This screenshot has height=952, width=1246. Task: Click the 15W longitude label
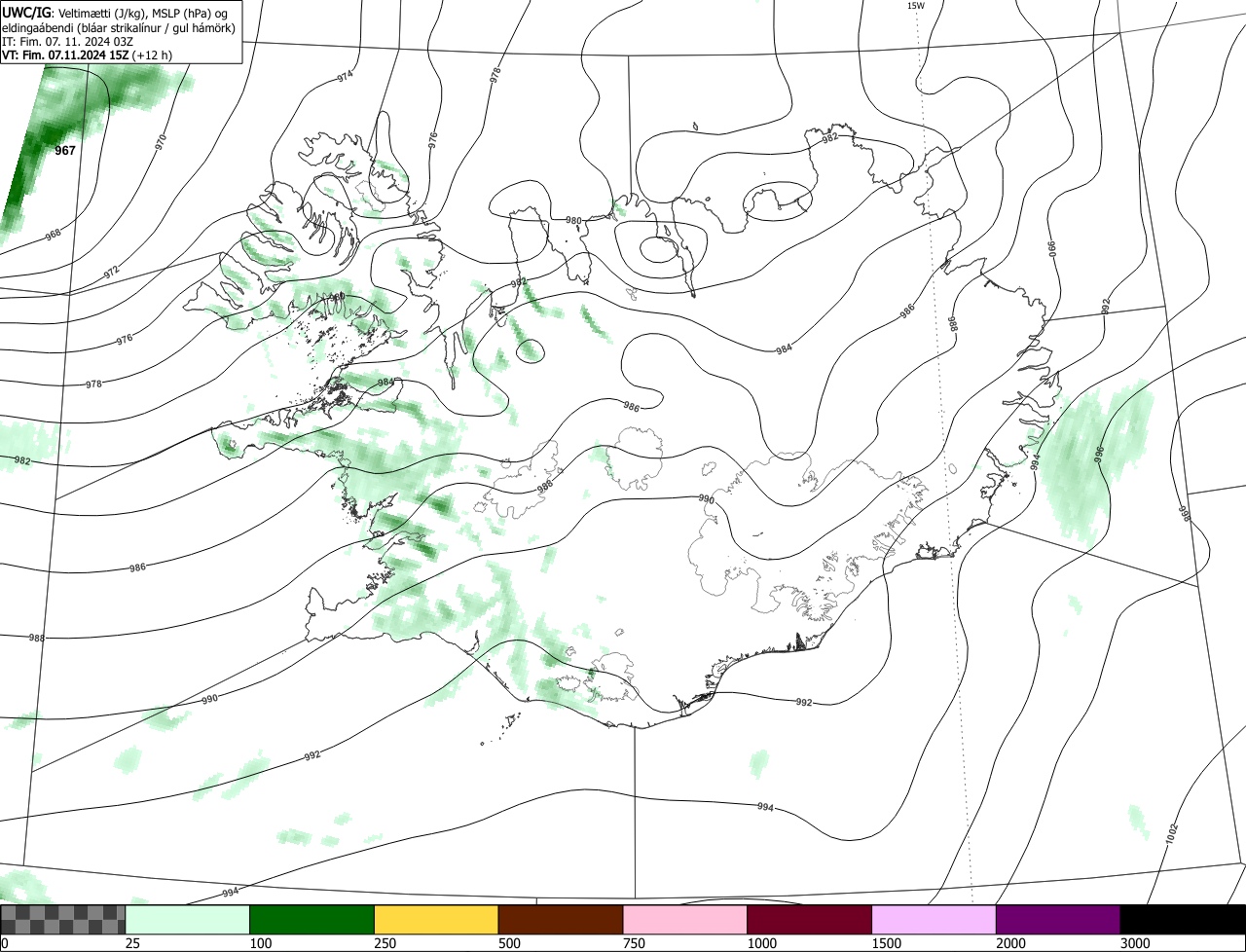915,6
